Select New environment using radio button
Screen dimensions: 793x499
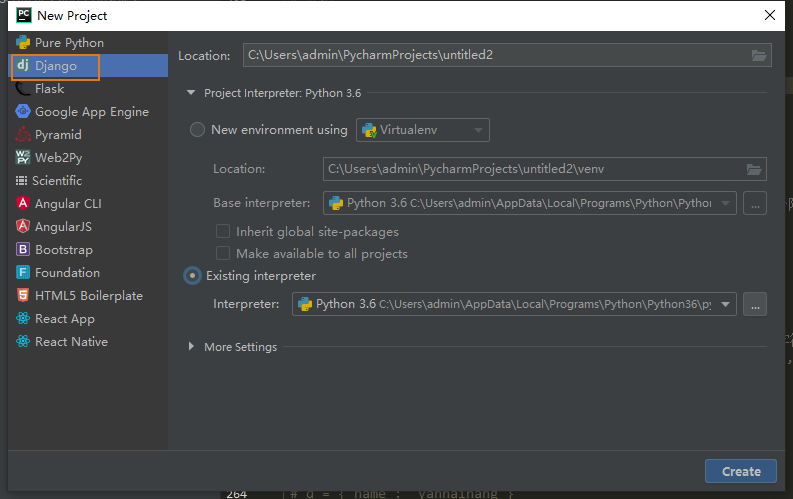click(x=197, y=130)
